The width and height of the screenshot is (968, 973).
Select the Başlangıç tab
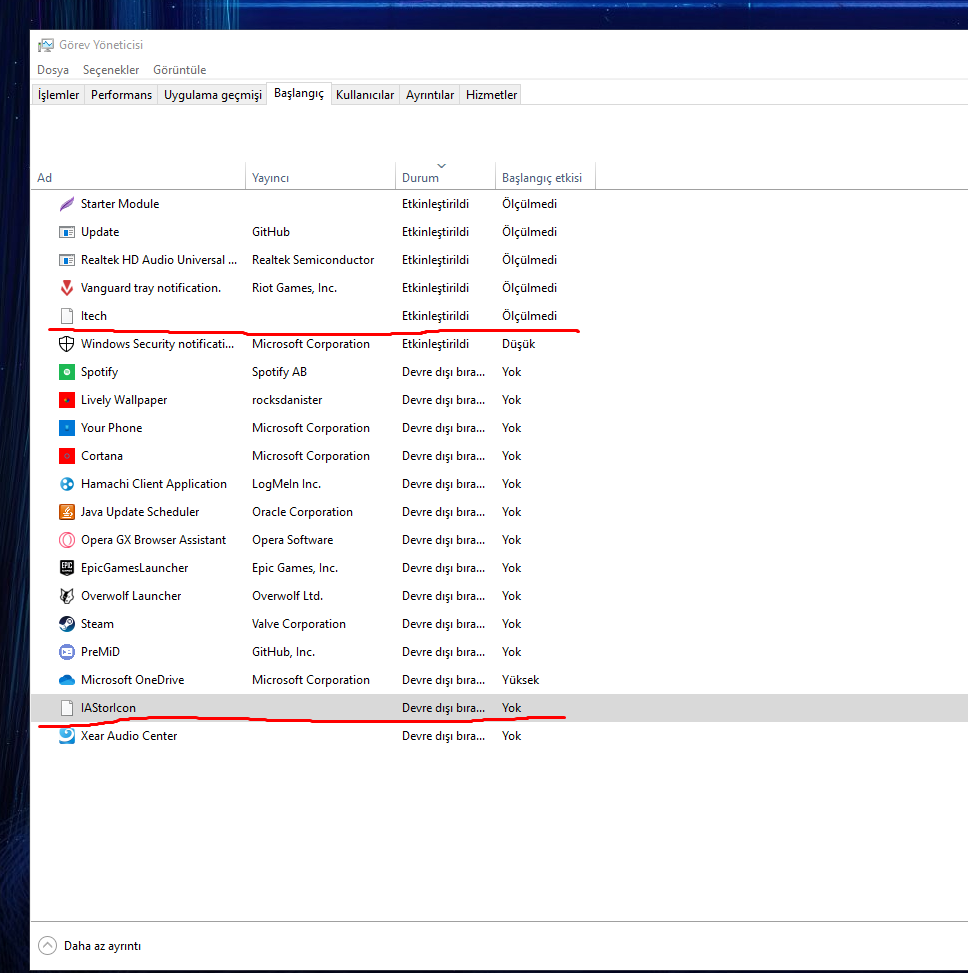(298, 93)
